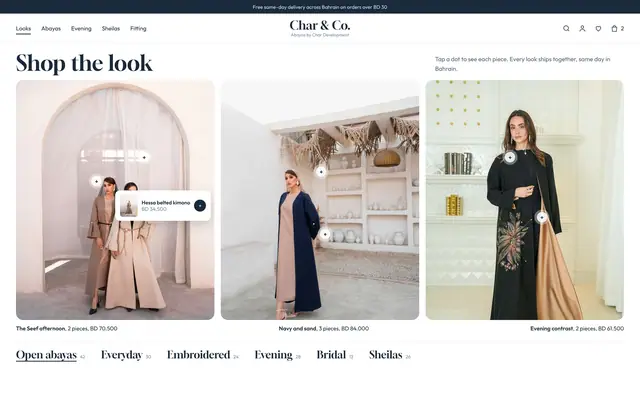
Task: Click The Seef afternoon caption
Action: tap(67, 328)
